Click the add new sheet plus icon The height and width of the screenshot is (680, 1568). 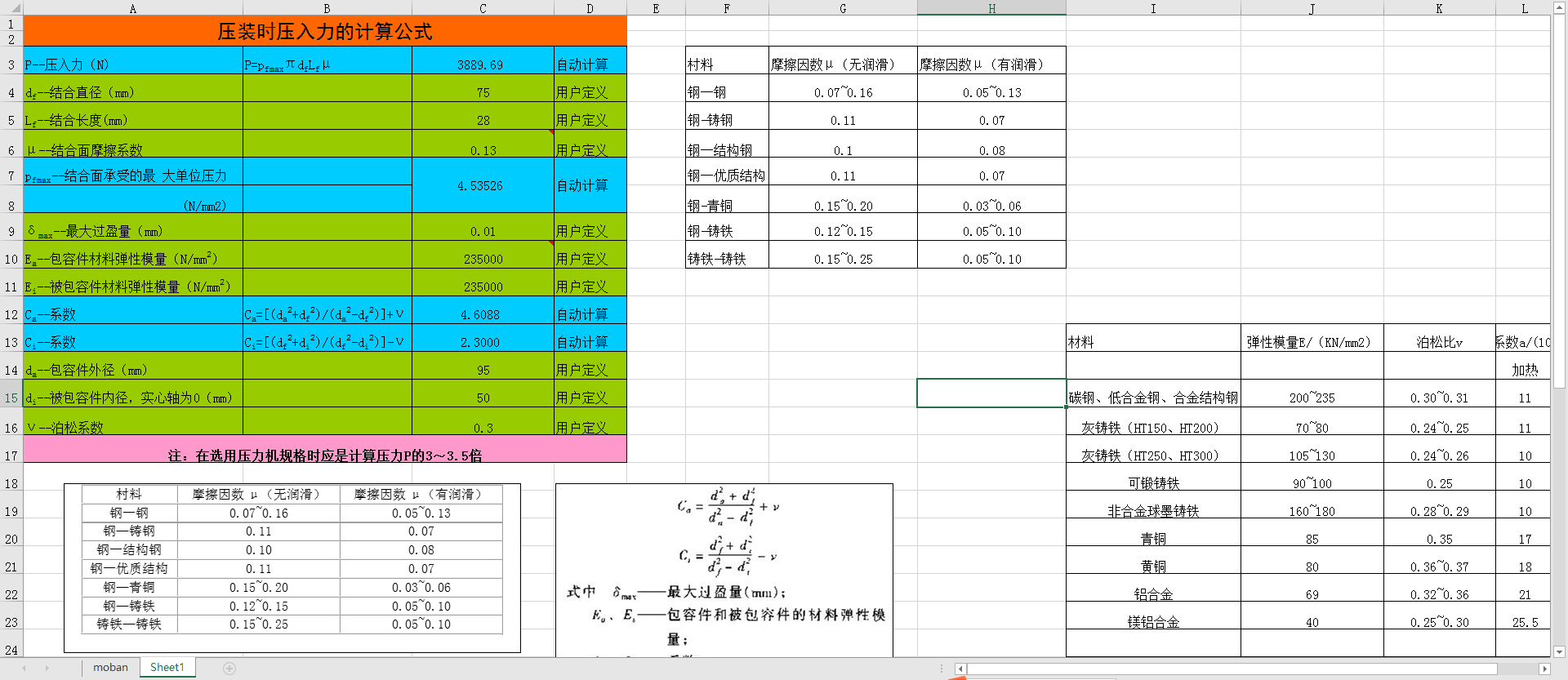[x=229, y=668]
